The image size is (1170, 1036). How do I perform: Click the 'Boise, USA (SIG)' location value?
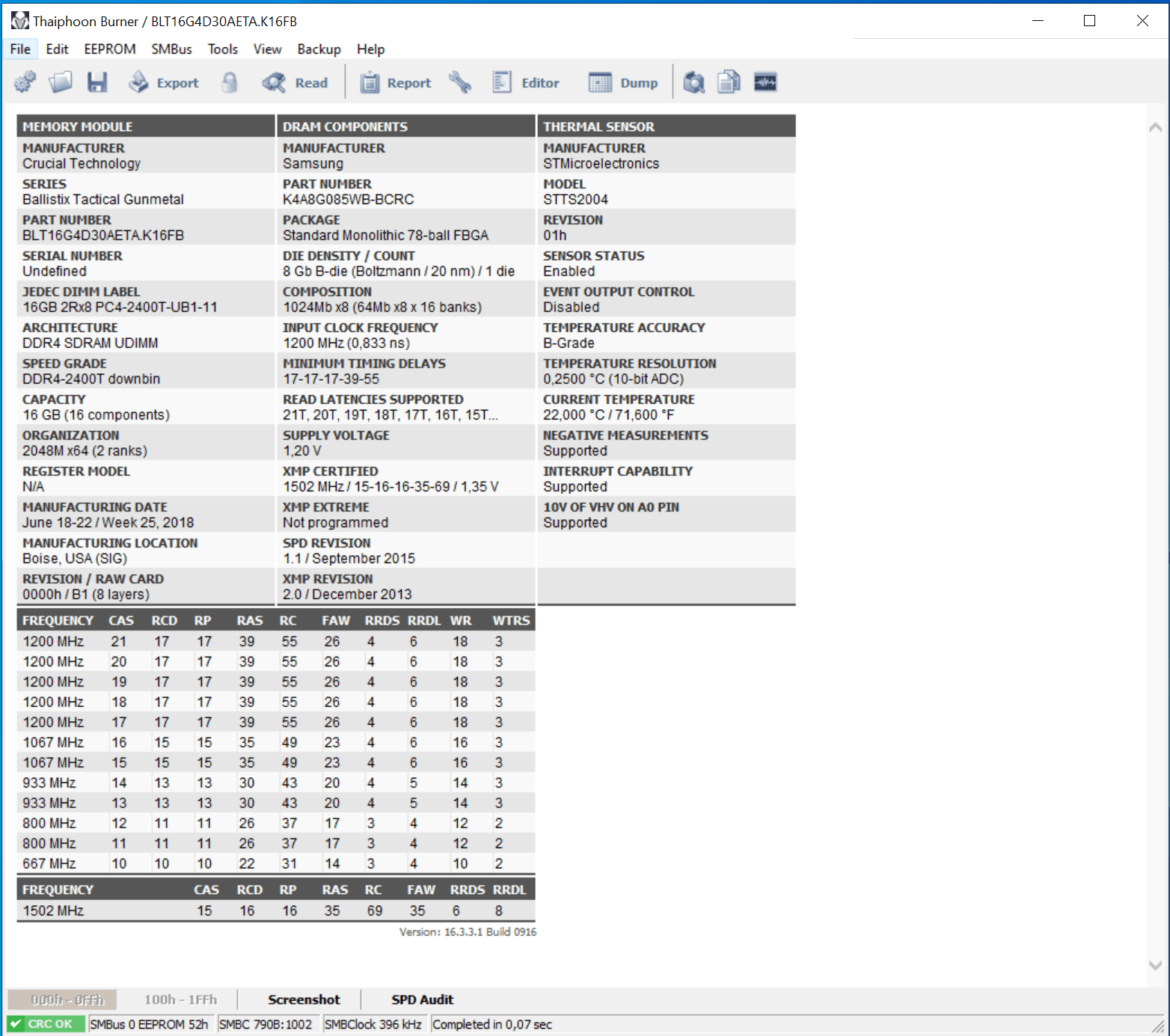pyautogui.click(x=75, y=558)
